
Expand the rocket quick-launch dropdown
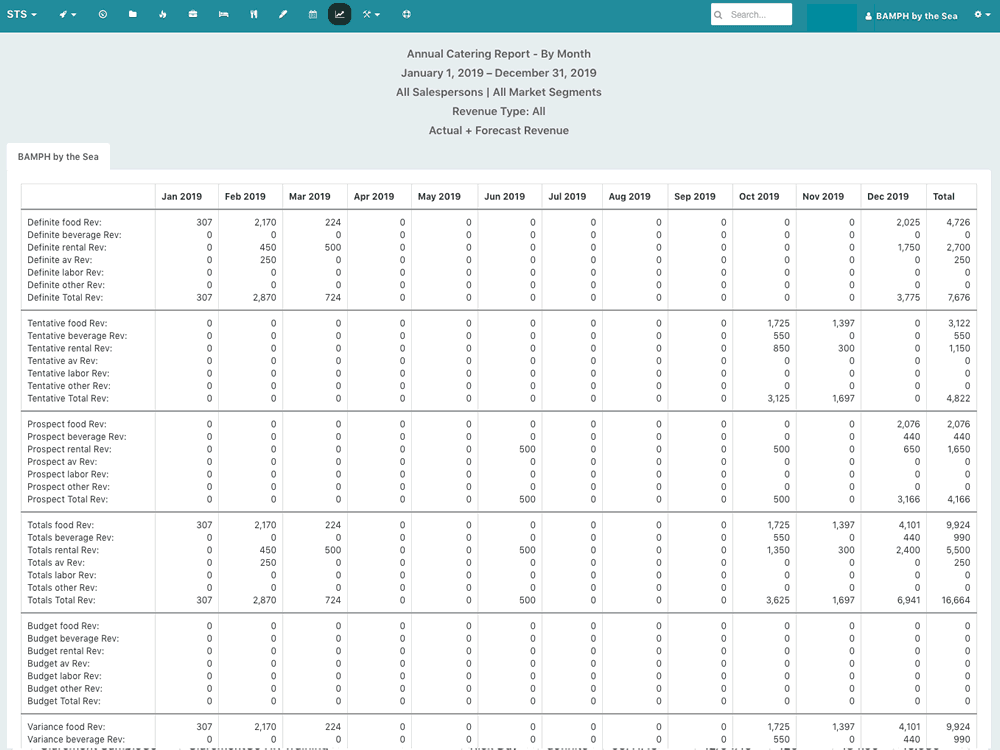(66, 15)
